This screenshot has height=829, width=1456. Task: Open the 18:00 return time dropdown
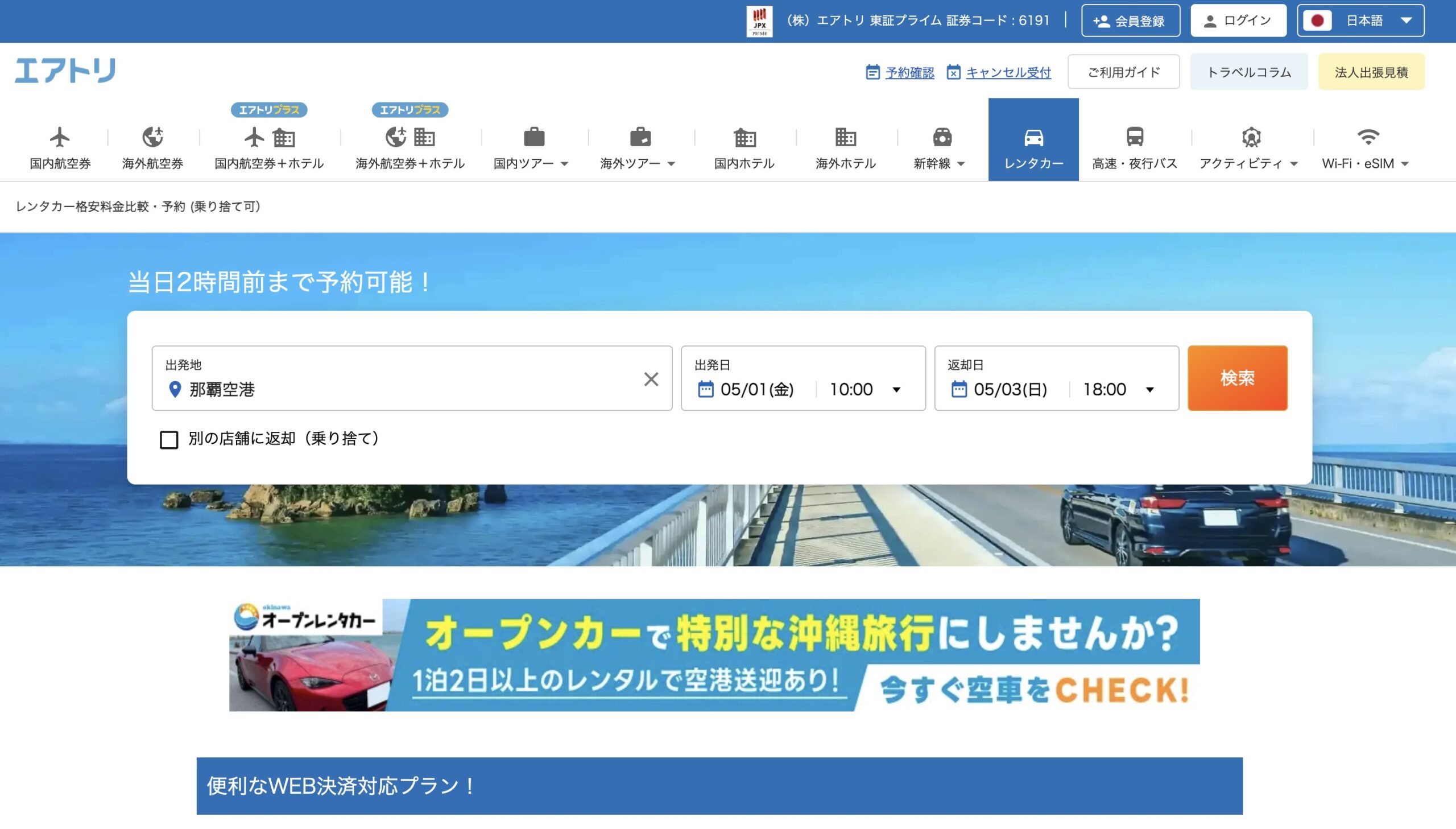(x=1118, y=389)
